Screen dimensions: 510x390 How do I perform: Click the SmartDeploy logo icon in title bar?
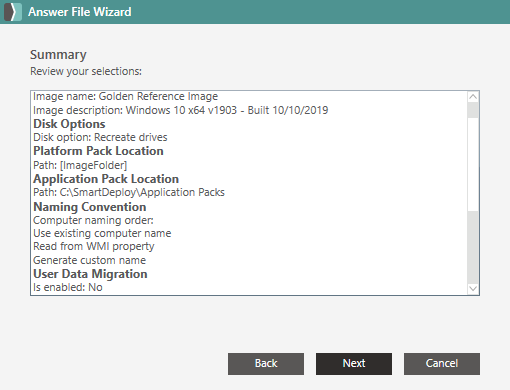pos(13,12)
